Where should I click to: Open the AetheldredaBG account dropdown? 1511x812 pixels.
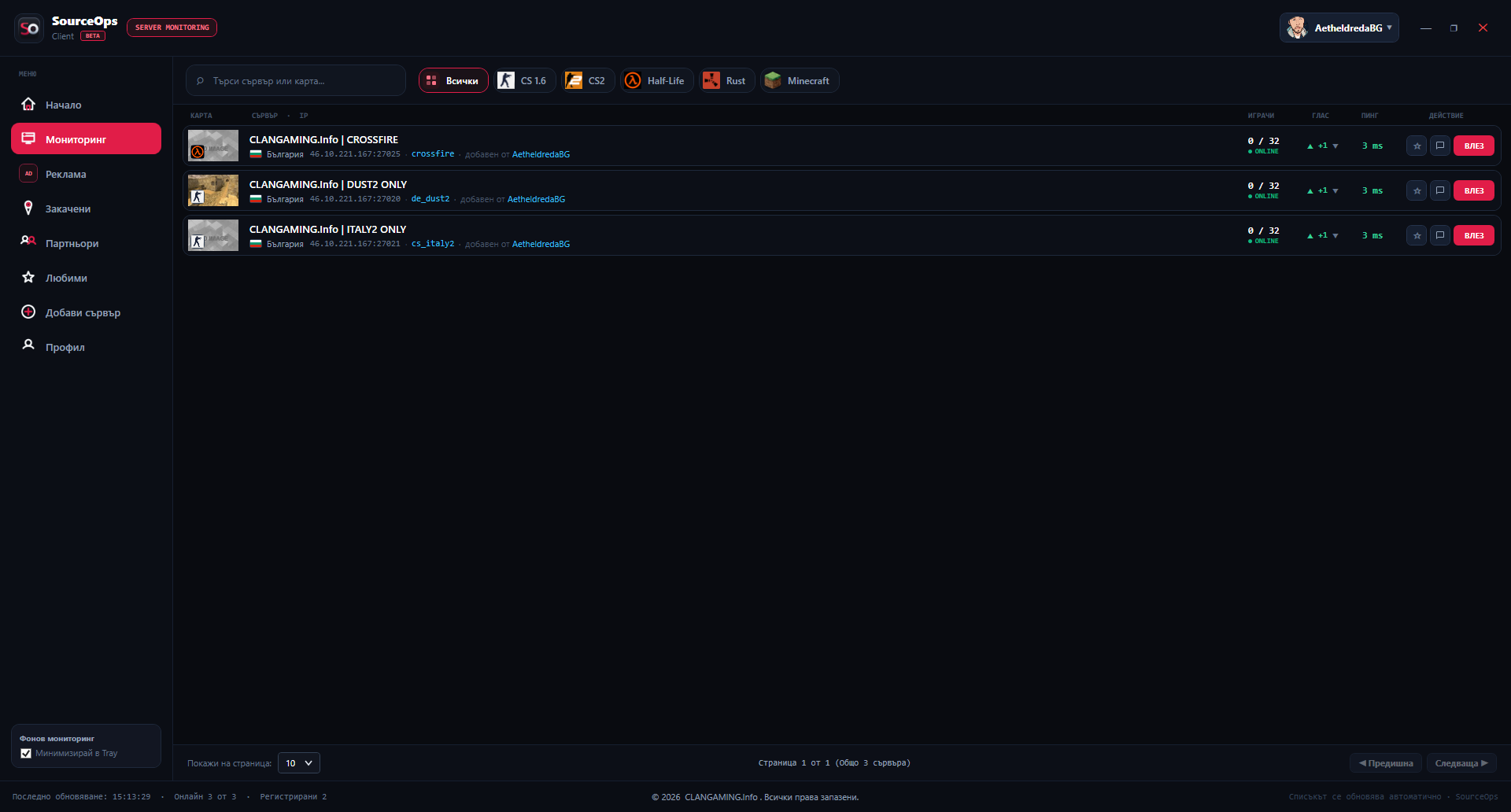pos(1339,28)
